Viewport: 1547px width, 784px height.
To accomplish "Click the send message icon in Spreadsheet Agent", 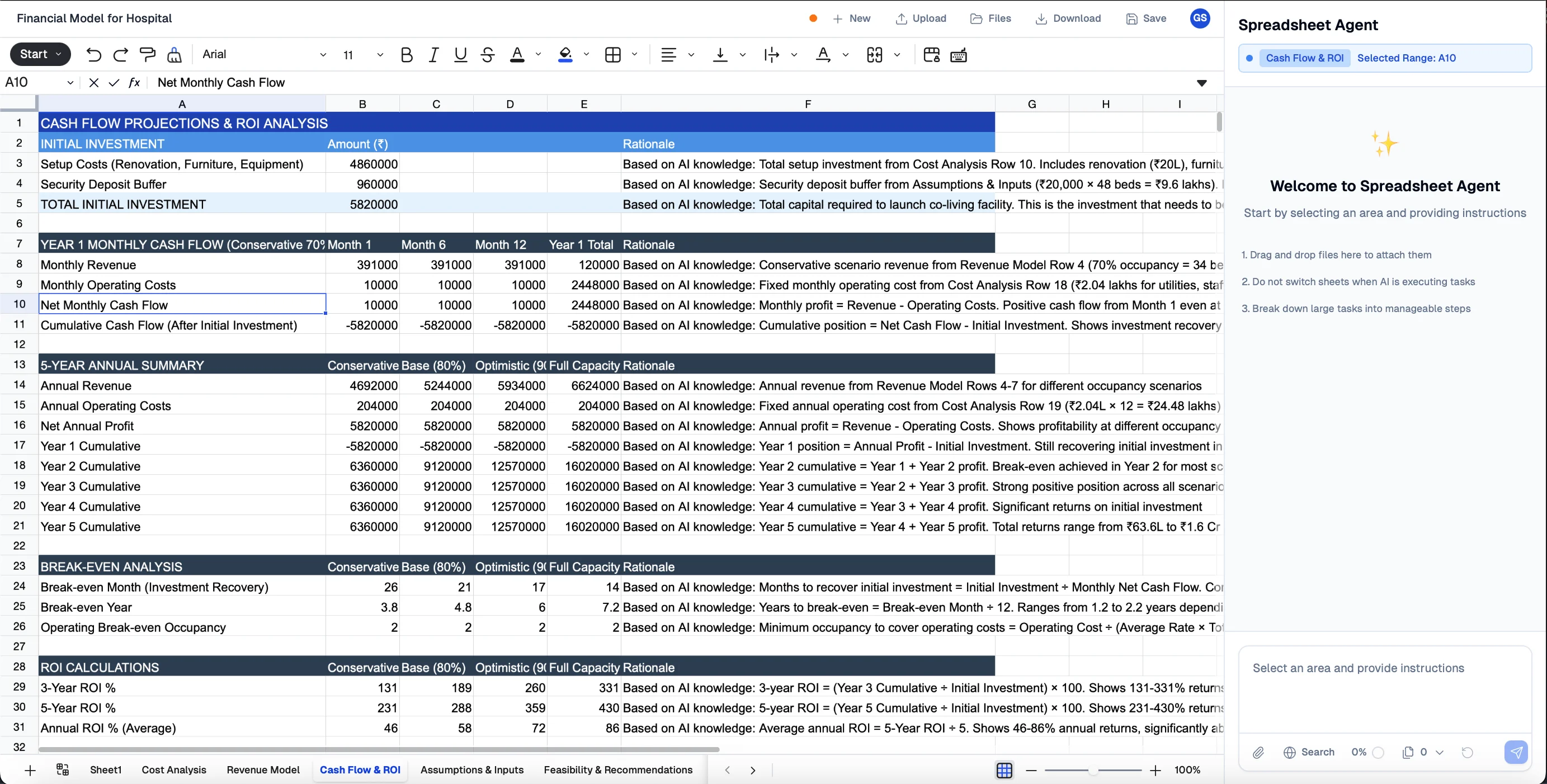I will click(1516, 752).
